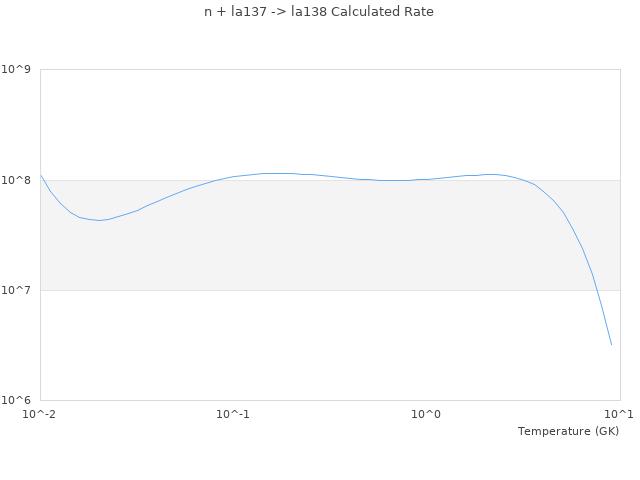Screen dimensions: 640x480
Task: Click the blue curve's leftmost starting point
Action: pyautogui.click(x=41, y=176)
